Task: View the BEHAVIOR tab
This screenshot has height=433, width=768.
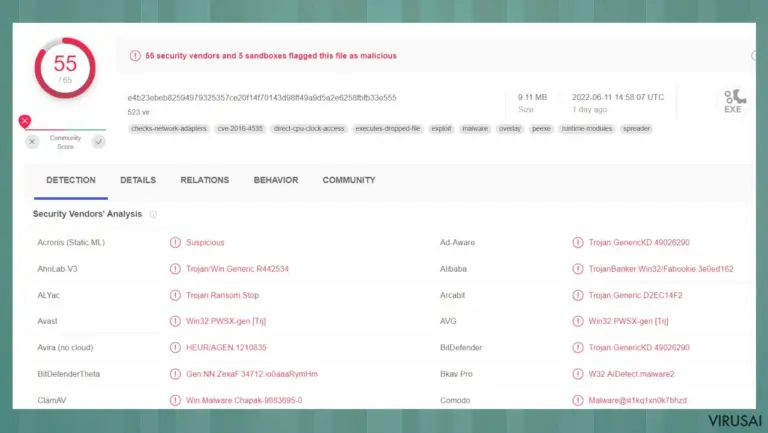Action: pos(276,180)
